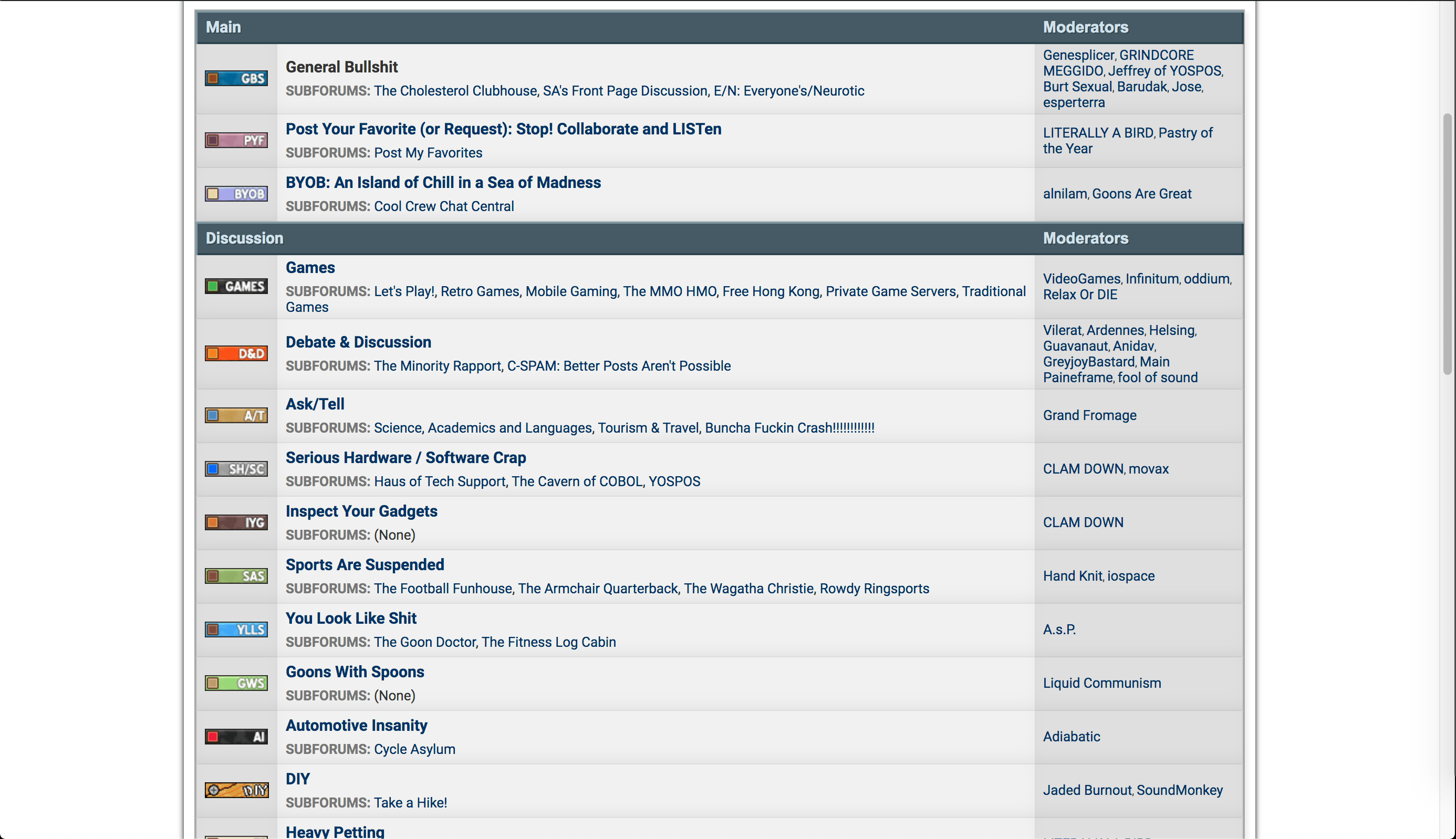Open the Debate & Discussion forum
Viewport: 1456px width, 839px height.
coord(358,342)
